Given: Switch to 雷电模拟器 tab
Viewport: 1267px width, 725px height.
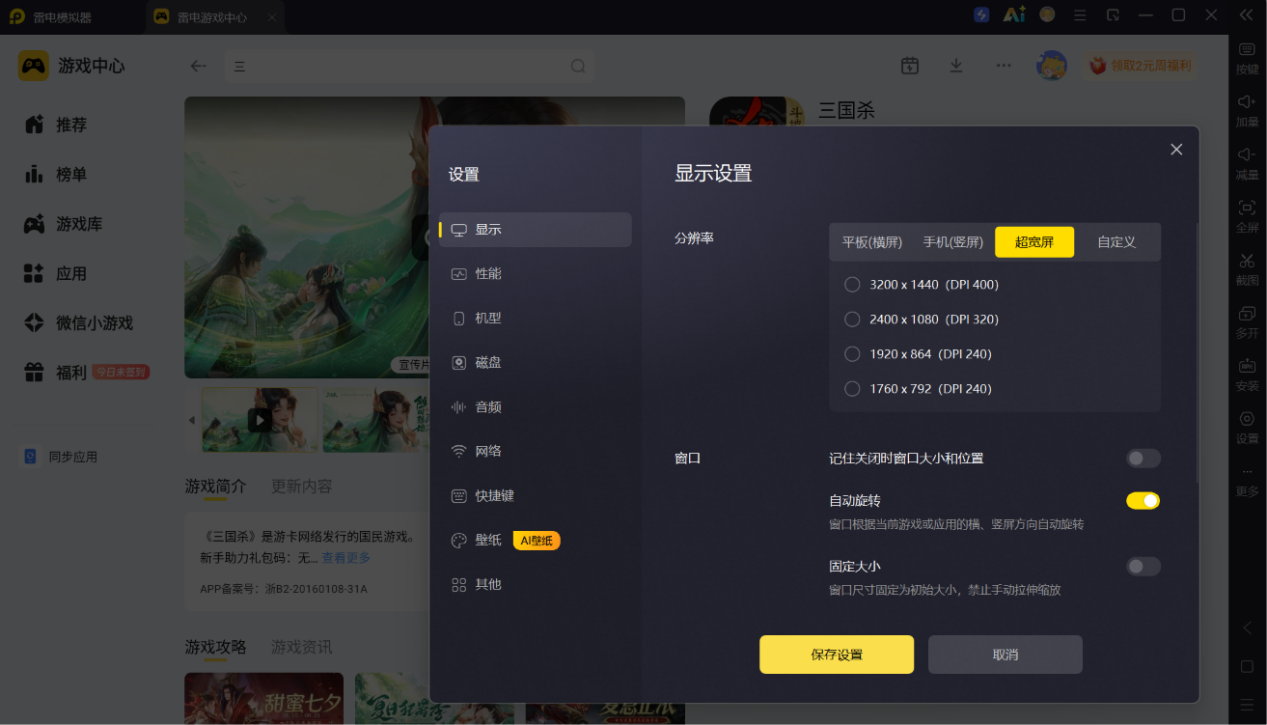Looking at the screenshot, I should 72,17.
